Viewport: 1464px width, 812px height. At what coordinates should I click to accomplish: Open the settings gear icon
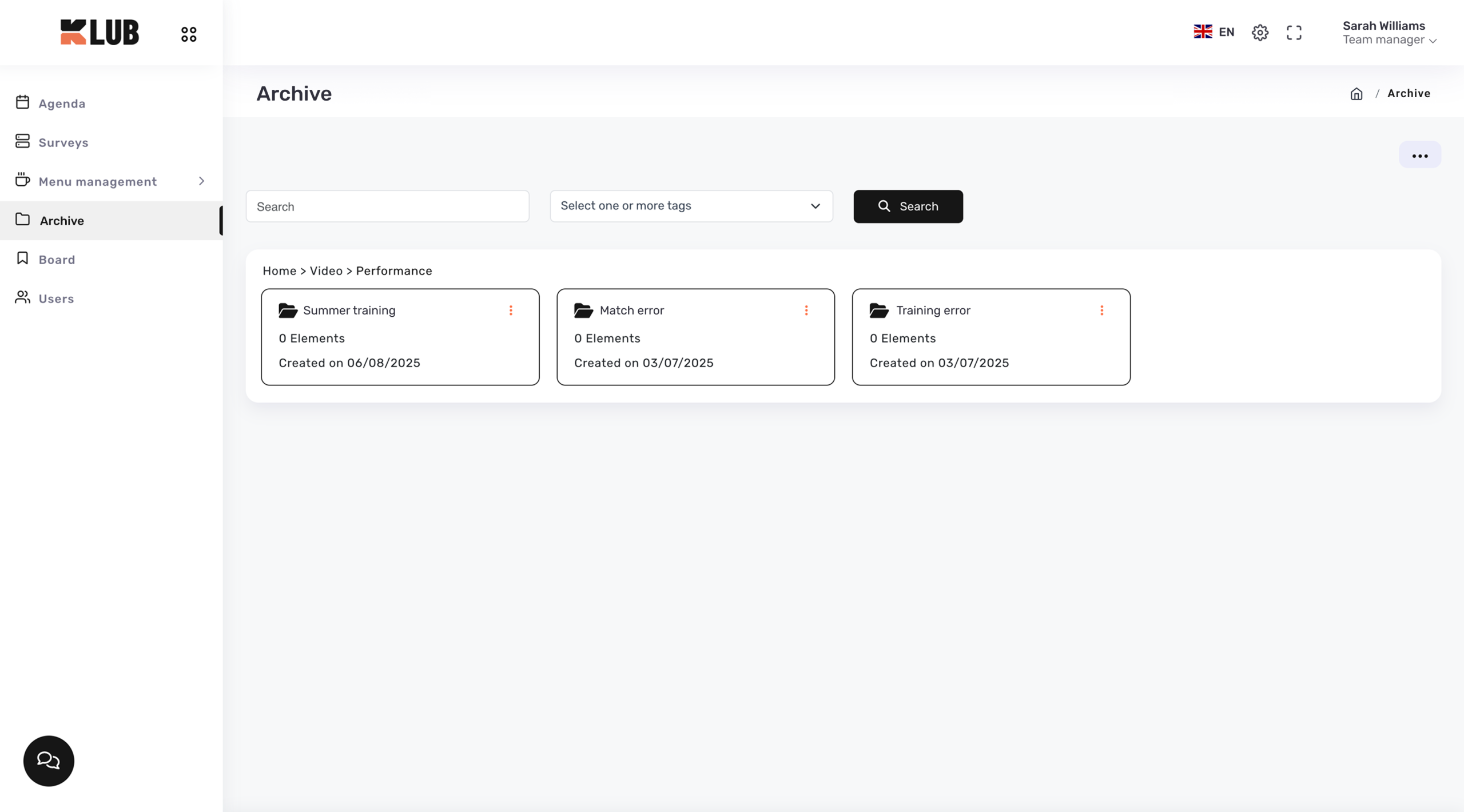(x=1260, y=33)
